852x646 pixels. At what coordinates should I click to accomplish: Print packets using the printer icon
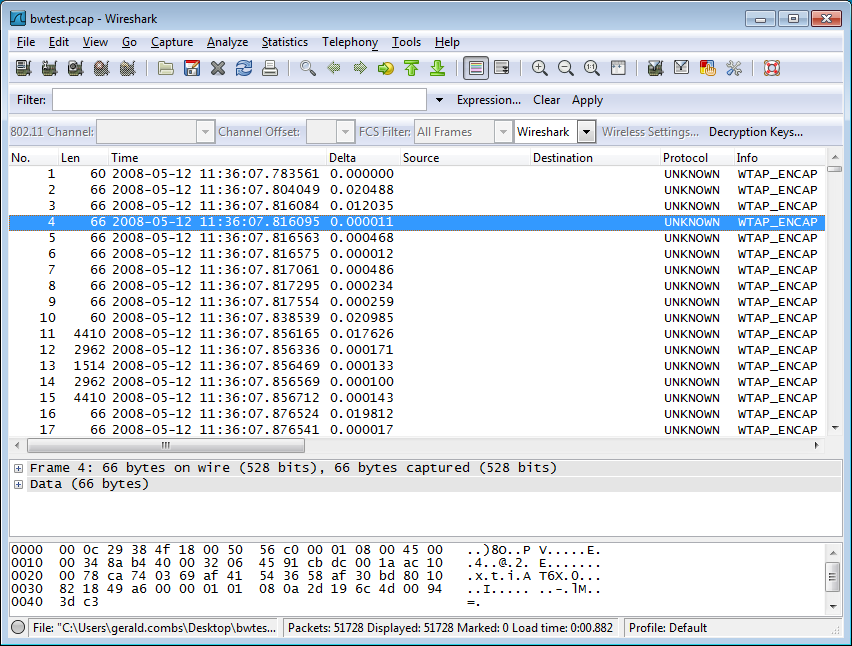(270, 68)
